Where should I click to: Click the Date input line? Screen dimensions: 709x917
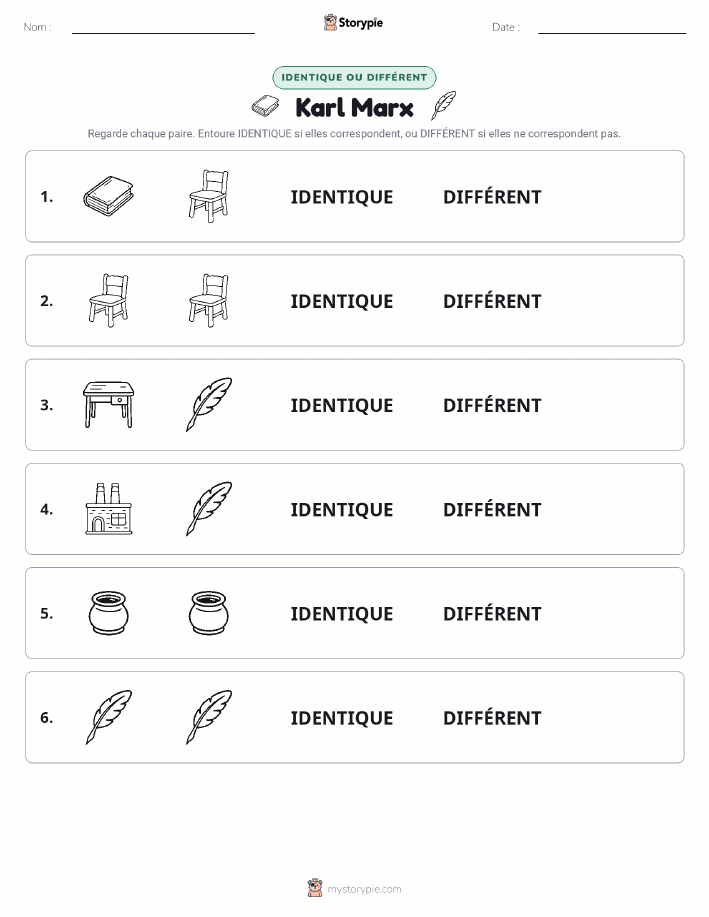coord(612,28)
